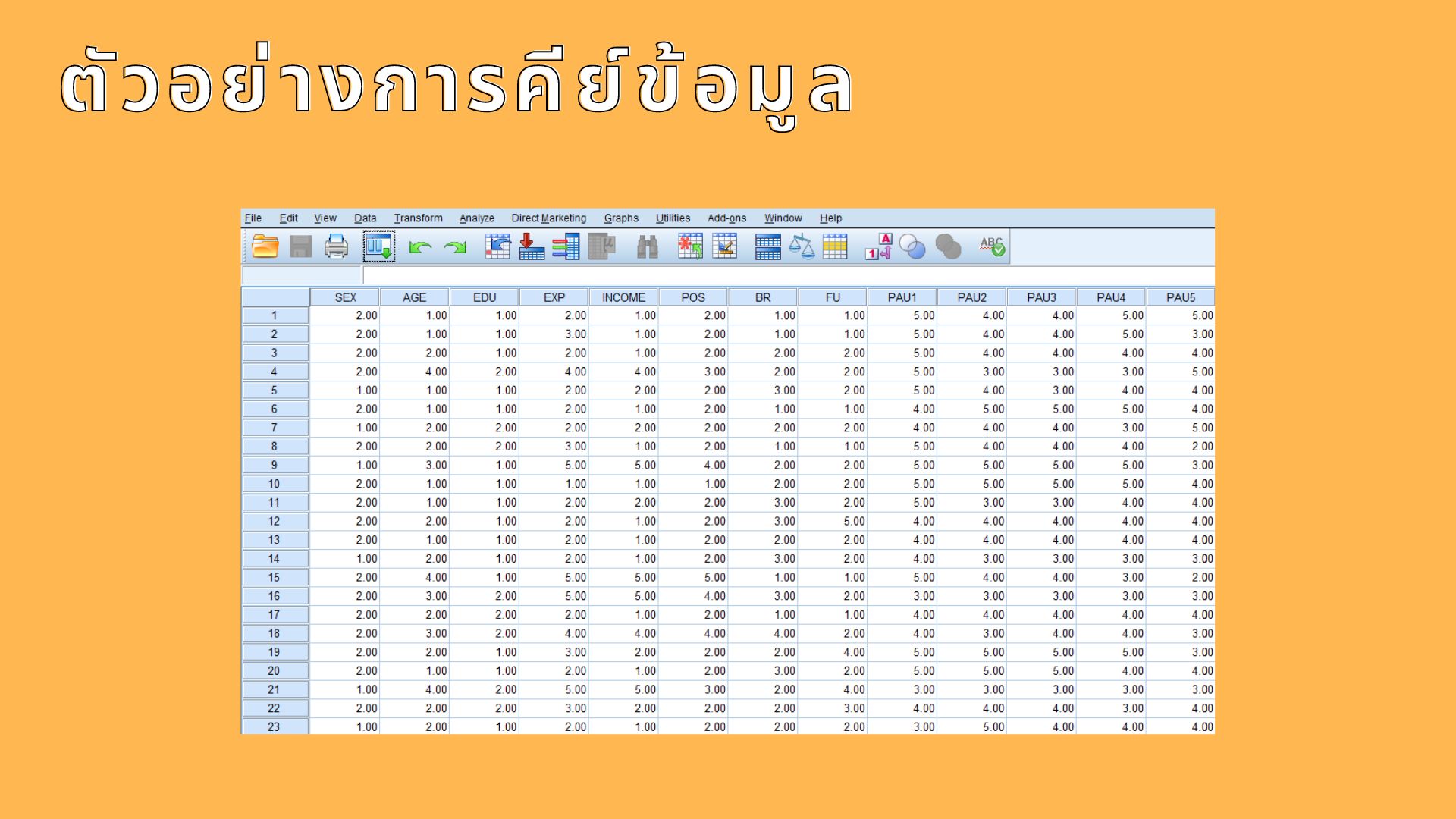Click the Save floppy disk icon
1456x819 pixels.
[x=301, y=246]
